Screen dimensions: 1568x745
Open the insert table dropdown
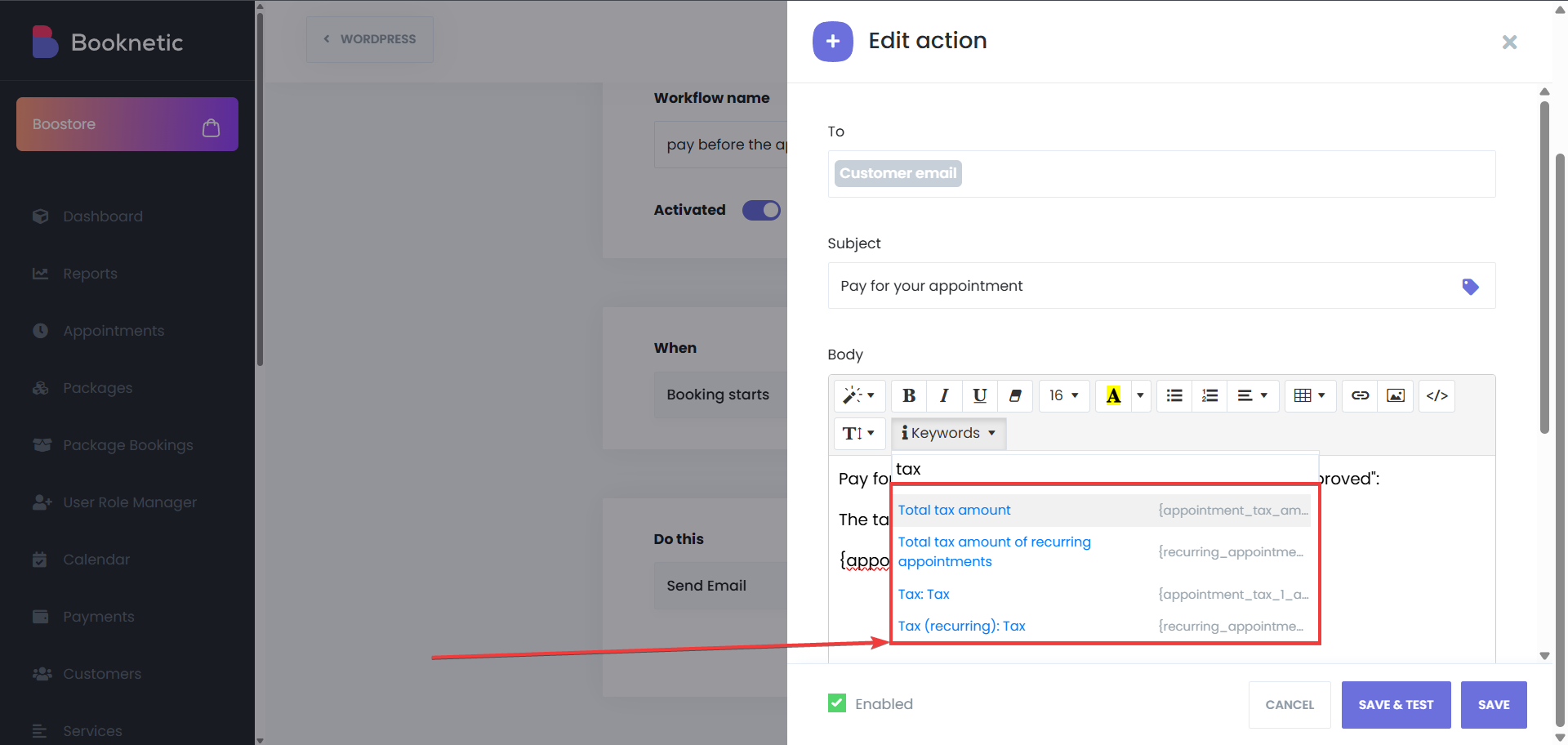[x=1310, y=396]
